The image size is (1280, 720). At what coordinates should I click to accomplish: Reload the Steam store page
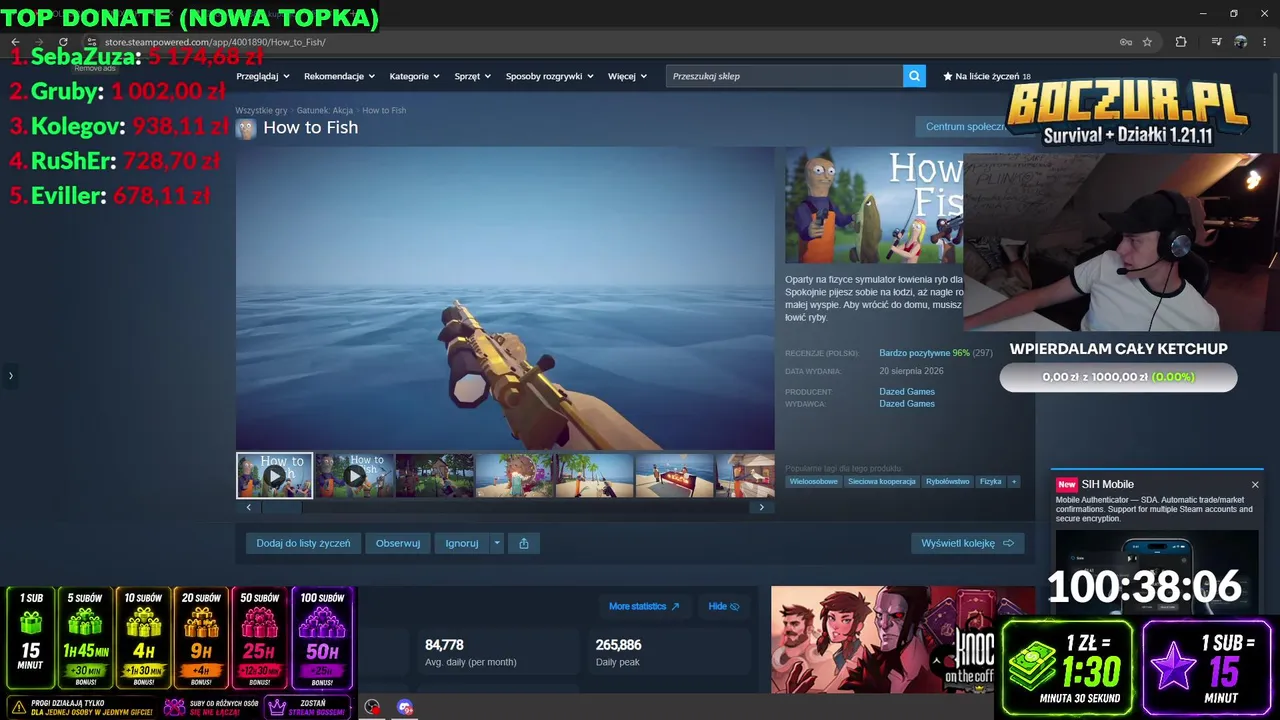point(63,42)
